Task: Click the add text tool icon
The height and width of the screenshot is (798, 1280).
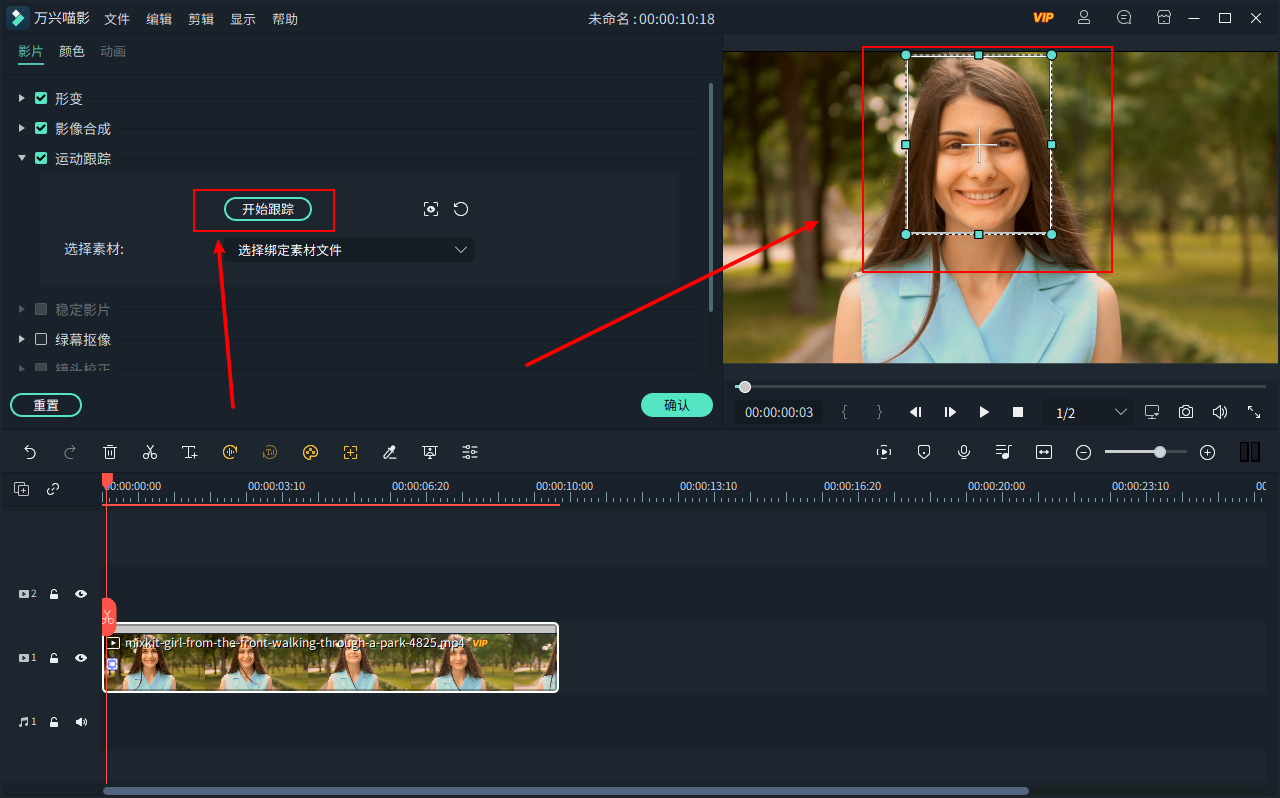Action: tap(190, 452)
